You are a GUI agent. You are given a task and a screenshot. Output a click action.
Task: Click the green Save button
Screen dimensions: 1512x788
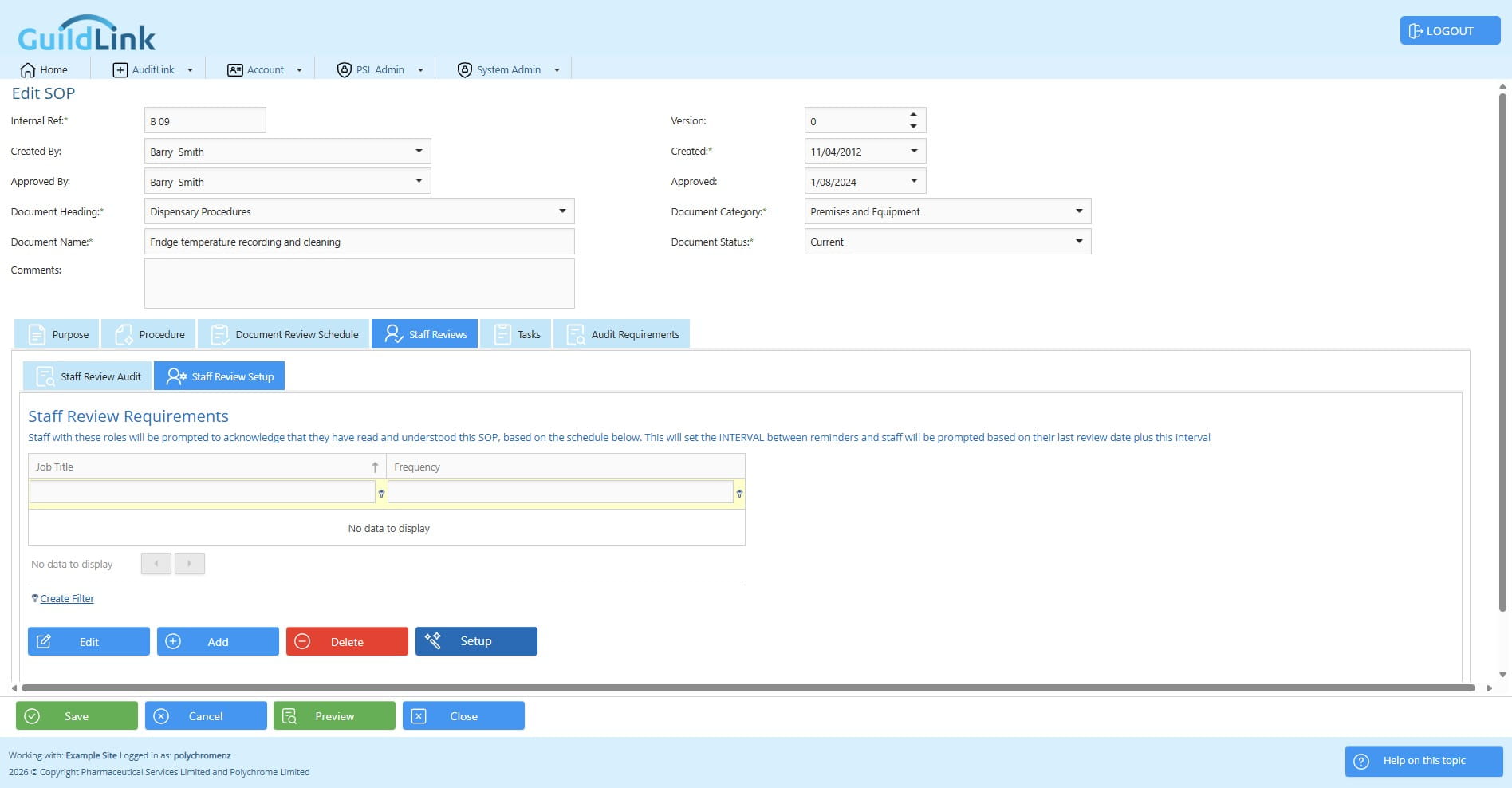77,716
